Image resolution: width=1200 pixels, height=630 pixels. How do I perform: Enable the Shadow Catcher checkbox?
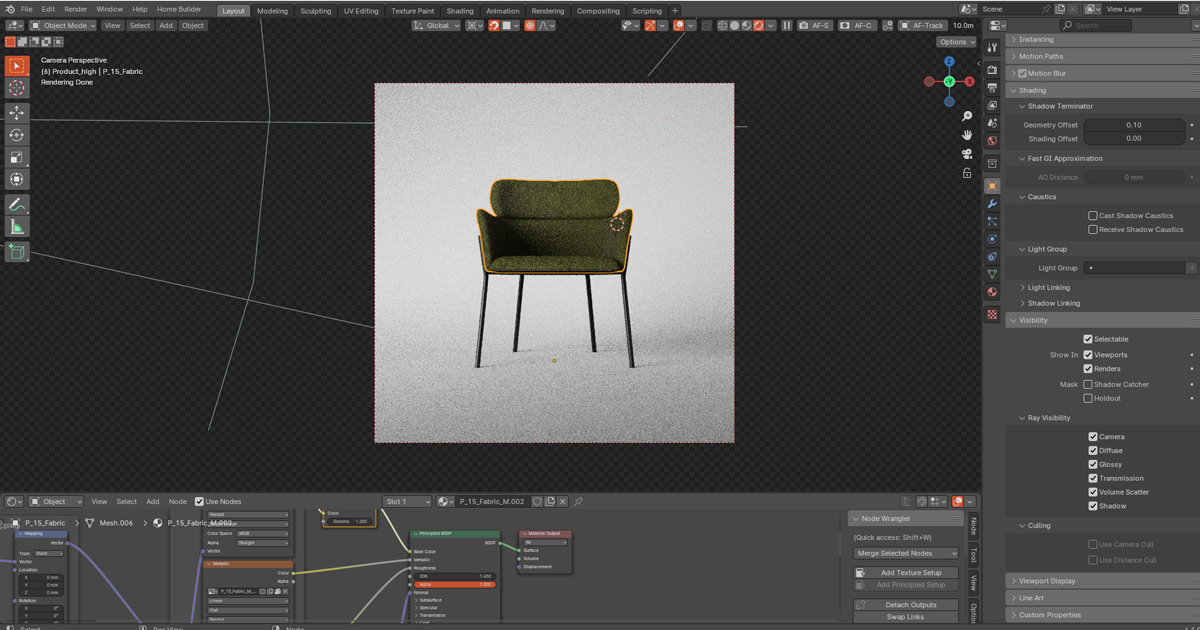(1088, 384)
